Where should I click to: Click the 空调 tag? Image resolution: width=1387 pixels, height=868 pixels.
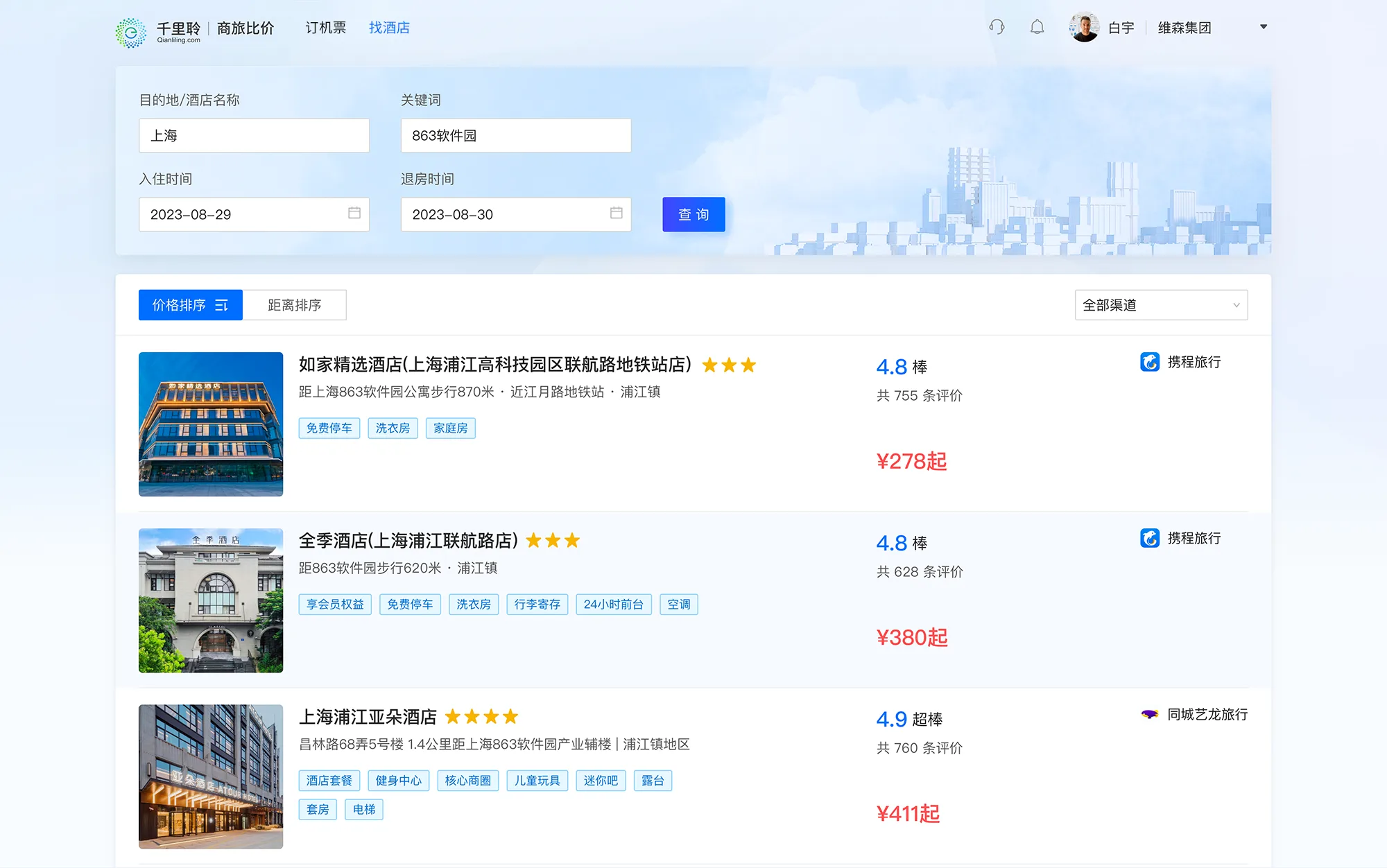pyautogui.click(x=679, y=605)
